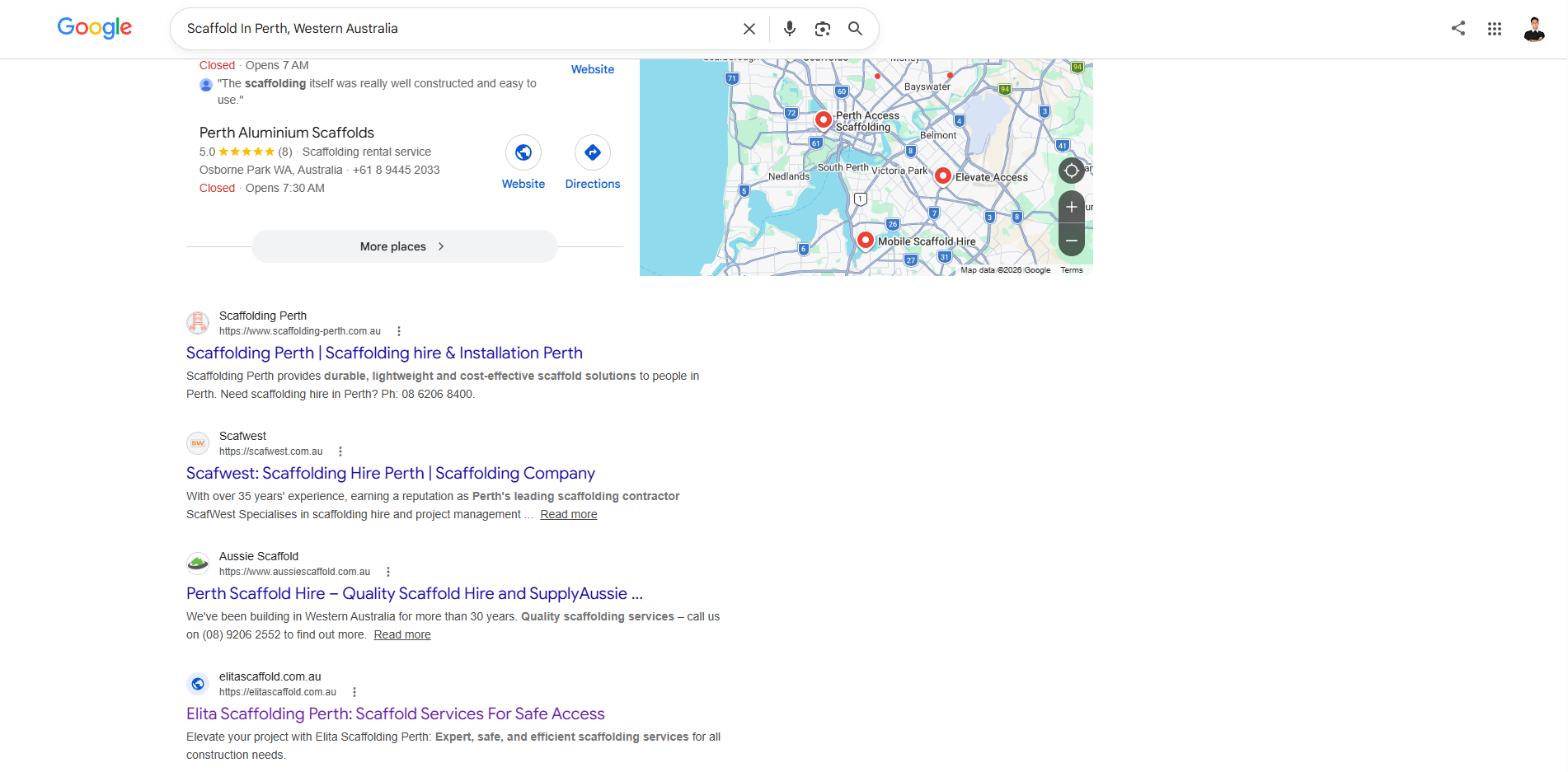This screenshot has width=1568, height=772.
Task: Select the Elevate Access map pin
Action: coord(943,176)
